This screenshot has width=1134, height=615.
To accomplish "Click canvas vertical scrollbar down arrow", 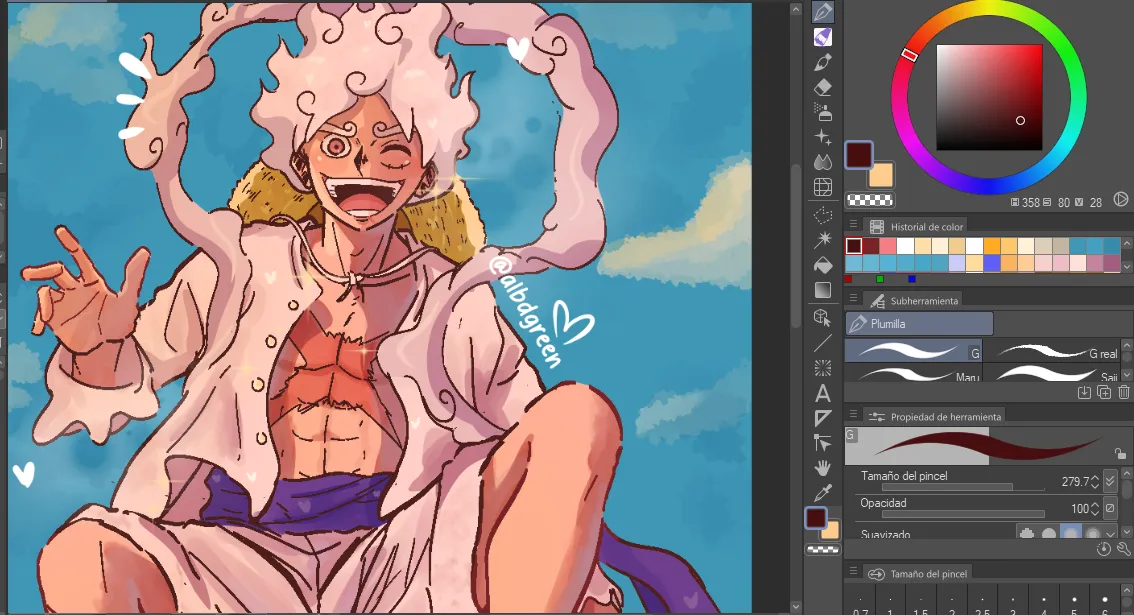I will (x=796, y=606).
